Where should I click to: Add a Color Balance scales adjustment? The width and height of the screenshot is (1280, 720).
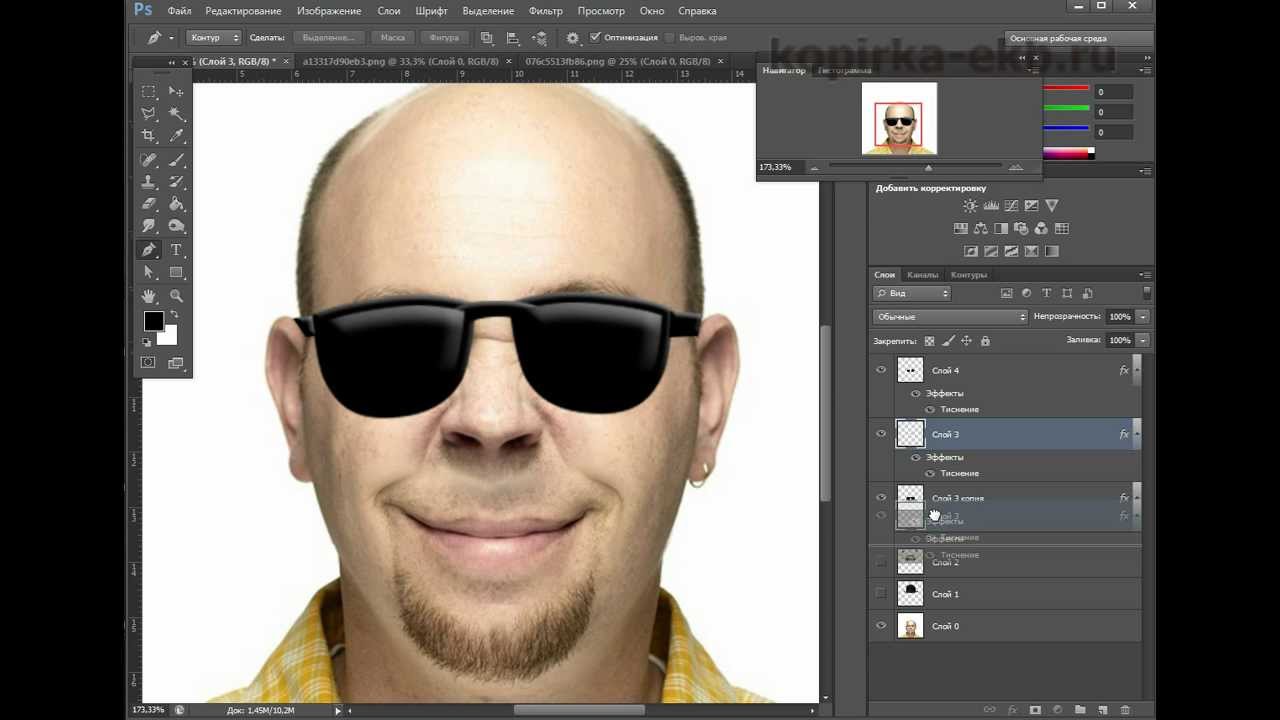click(x=980, y=229)
